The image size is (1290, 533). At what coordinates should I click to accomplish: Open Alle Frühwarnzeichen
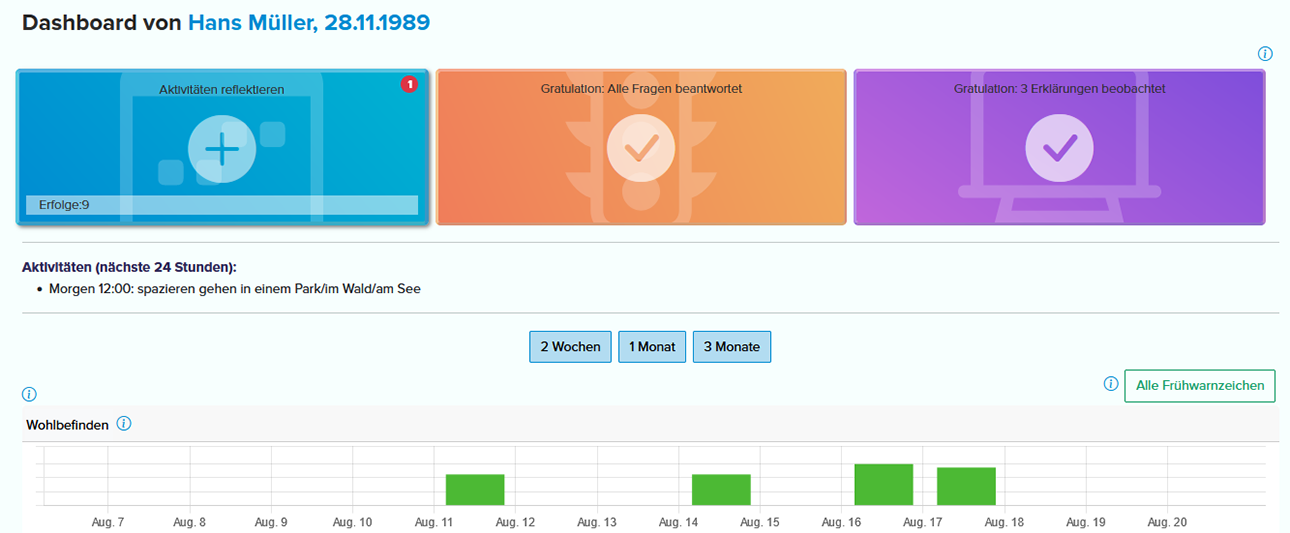1199,385
